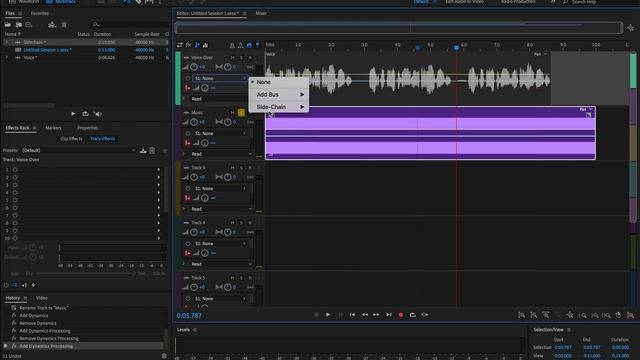This screenshot has width=640, height=360.
Task: Select the Voice file row
Action: point(86,58)
